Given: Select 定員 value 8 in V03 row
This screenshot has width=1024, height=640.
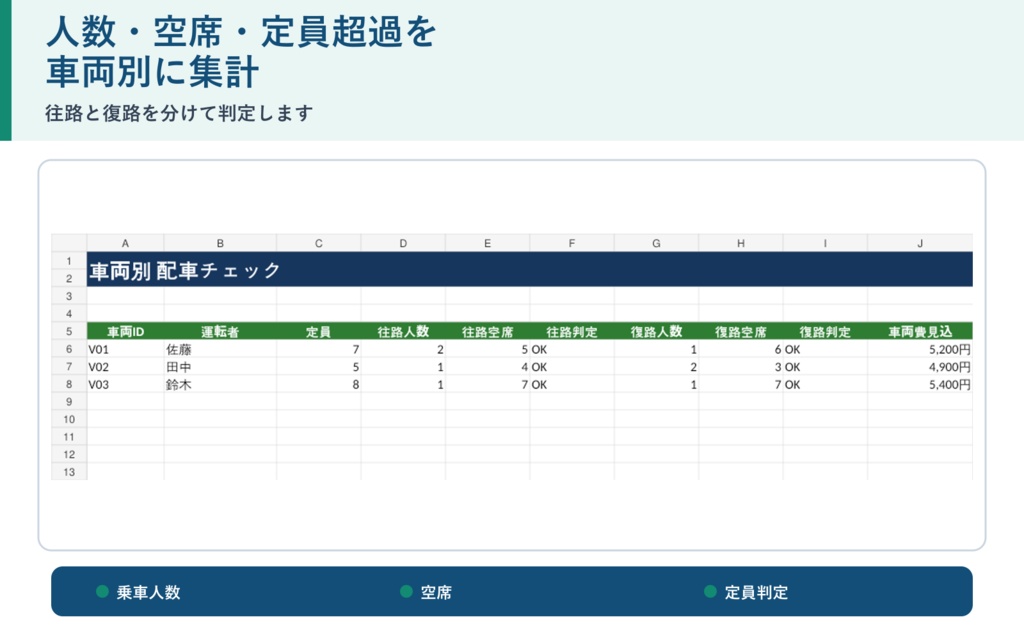Looking at the screenshot, I should 319,384.
